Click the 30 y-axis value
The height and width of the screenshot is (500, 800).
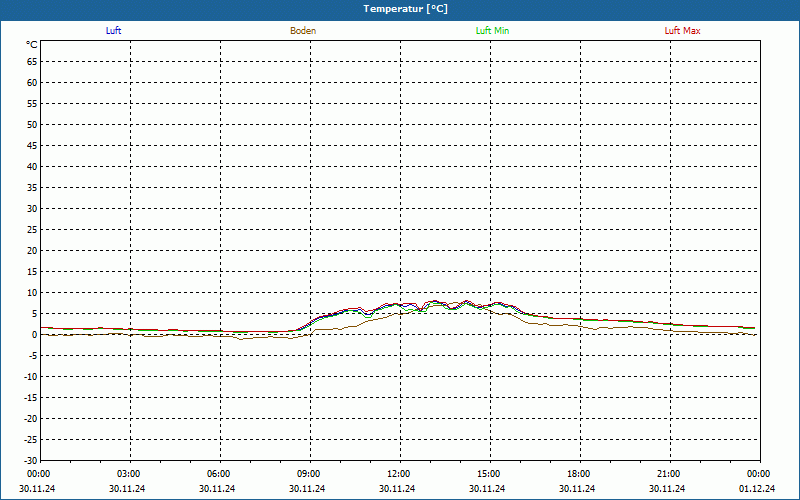pos(32,209)
